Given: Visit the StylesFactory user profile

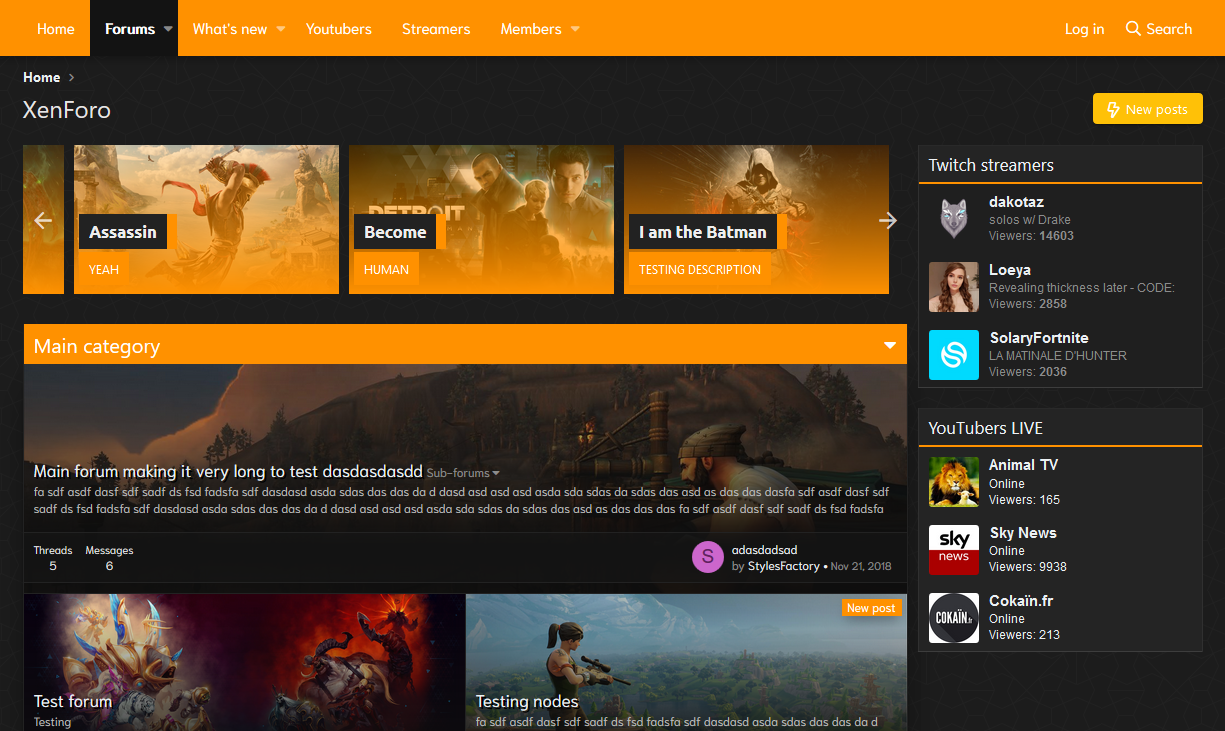Looking at the screenshot, I should [x=784, y=566].
